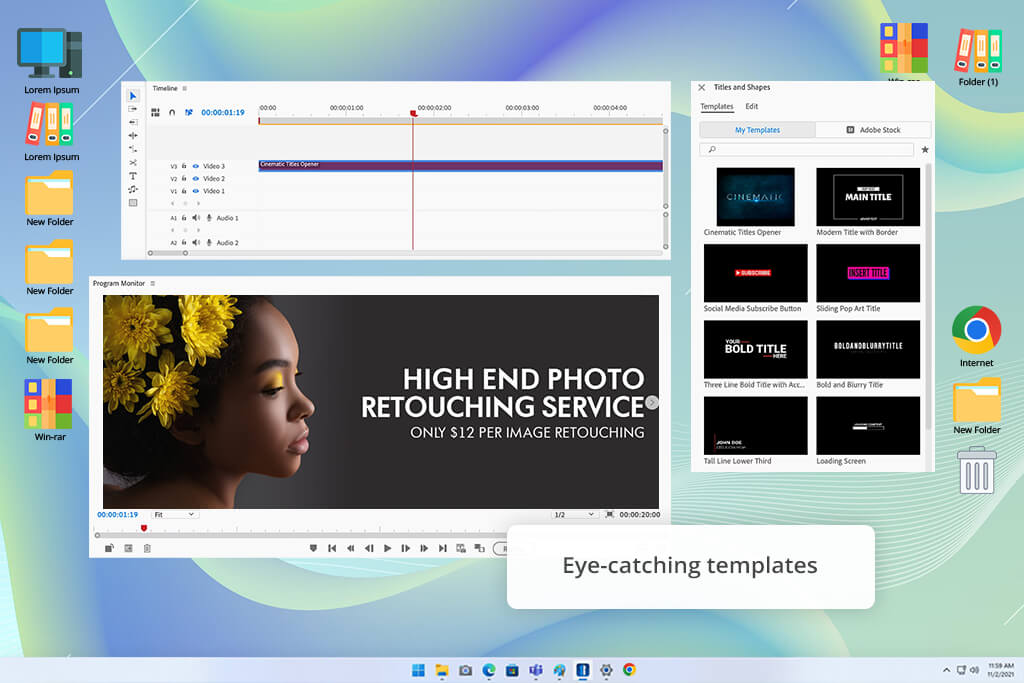Add a marker in Program Monitor

(x=313, y=548)
